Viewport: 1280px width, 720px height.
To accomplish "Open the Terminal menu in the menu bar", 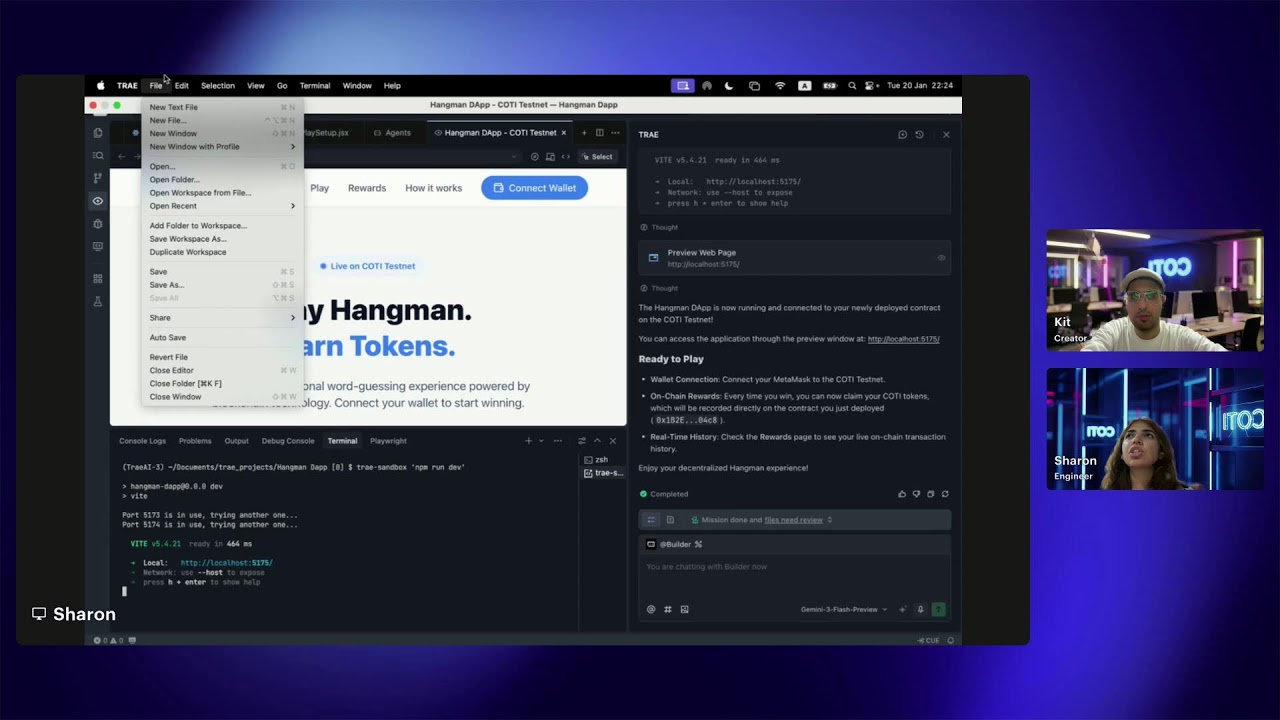I will coord(315,86).
